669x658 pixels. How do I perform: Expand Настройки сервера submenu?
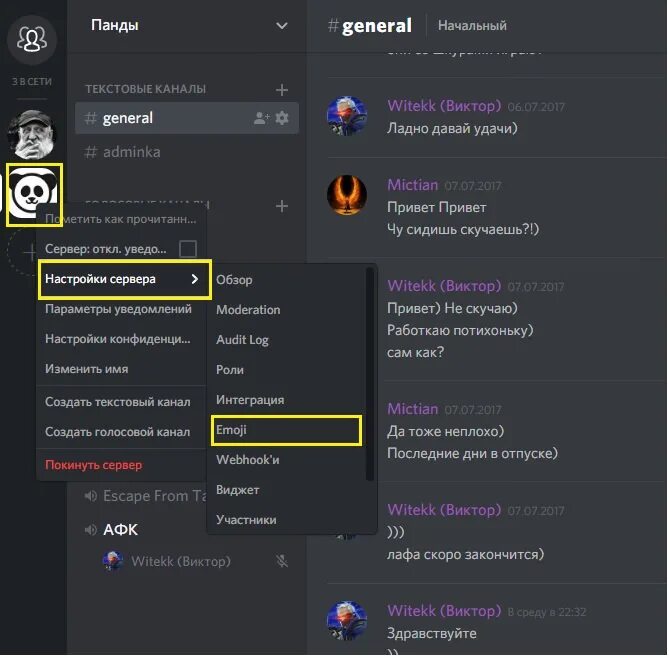coord(125,279)
